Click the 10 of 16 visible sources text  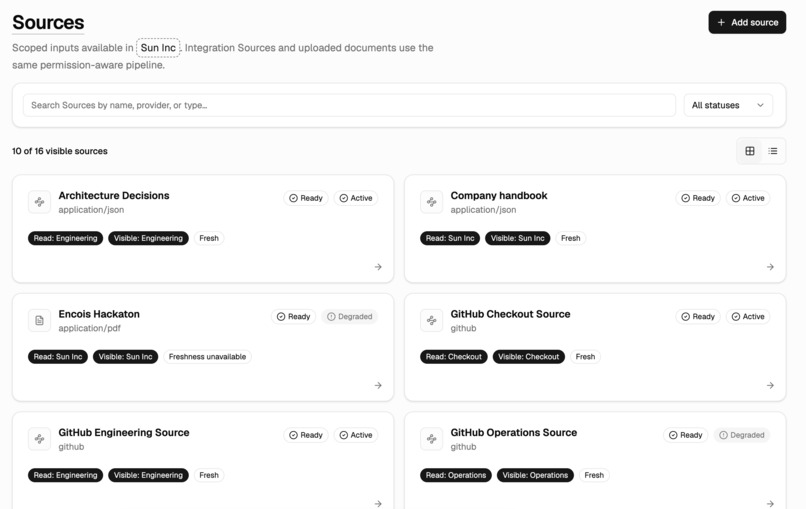60,151
